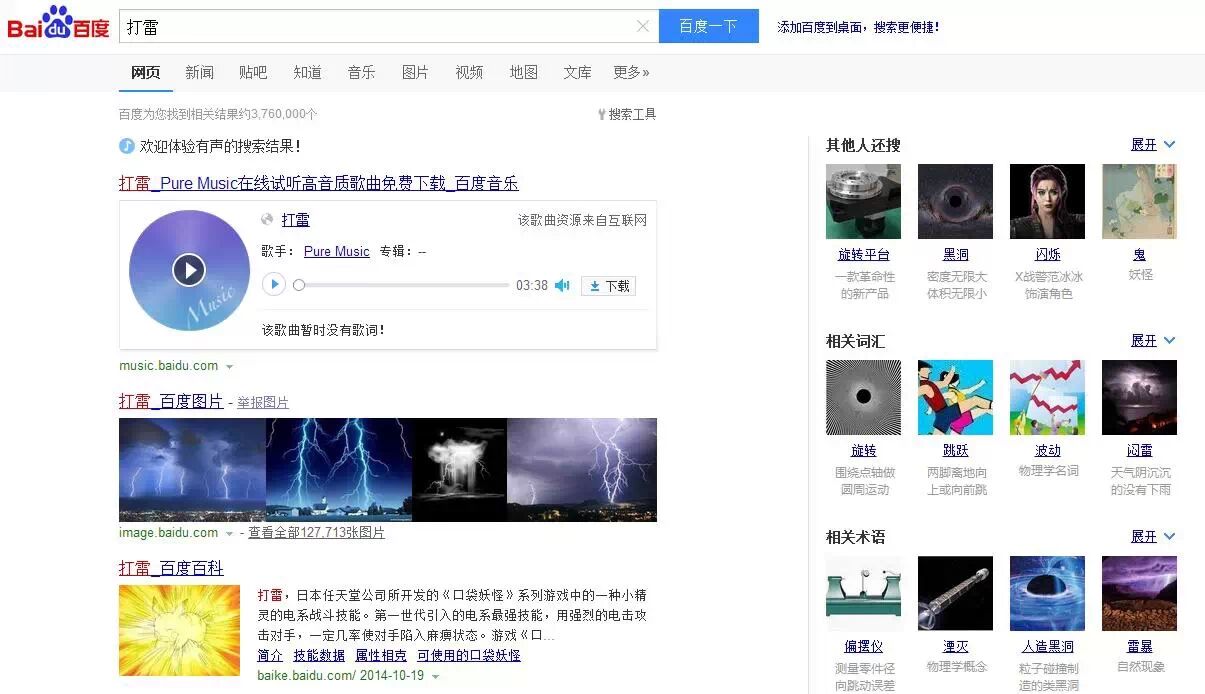Expand 相关词汇 section with 展开
This screenshot has width=1205, height=694.
point(1153,341)
